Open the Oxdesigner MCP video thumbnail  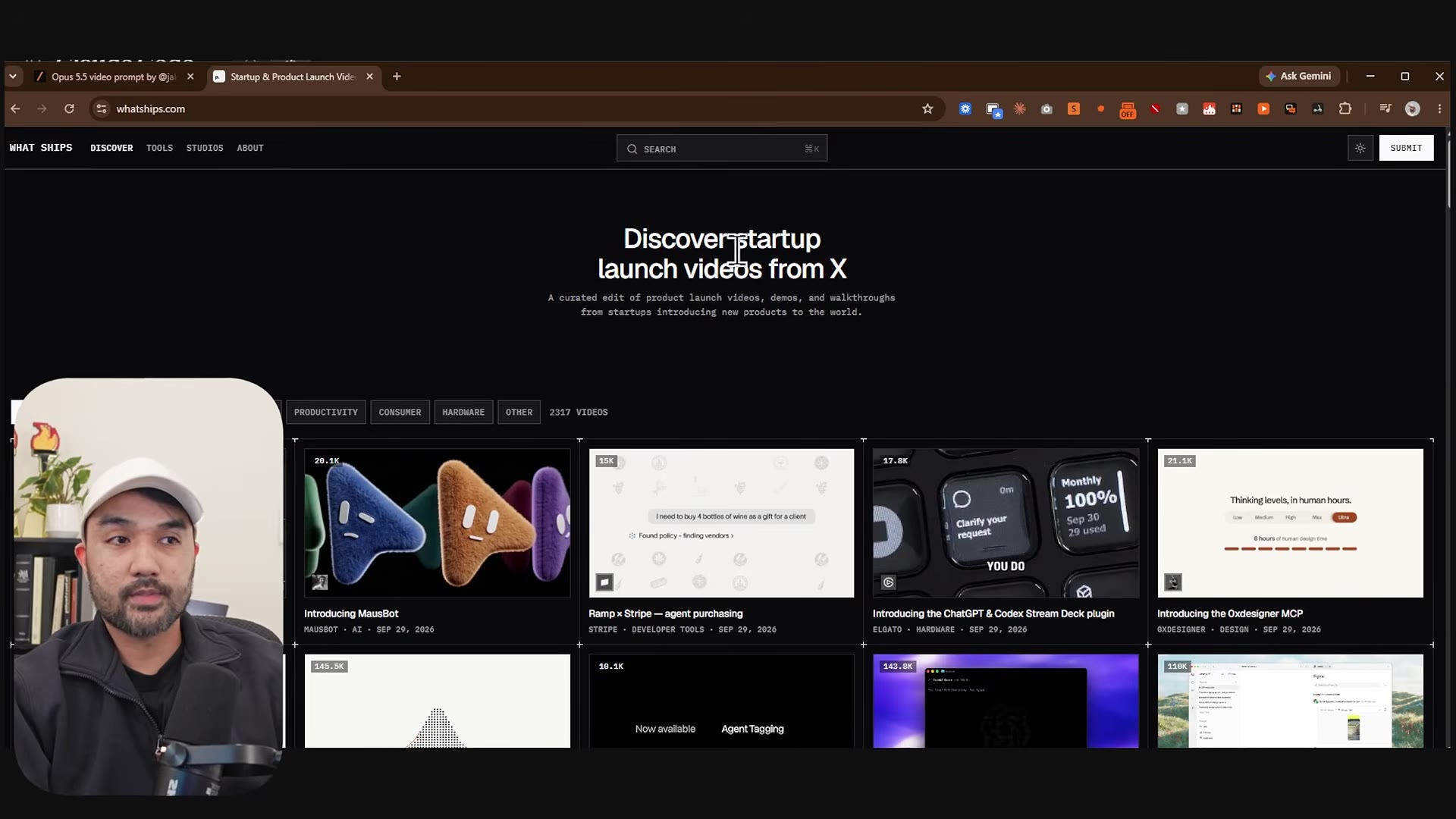(x=1290, y=523)
